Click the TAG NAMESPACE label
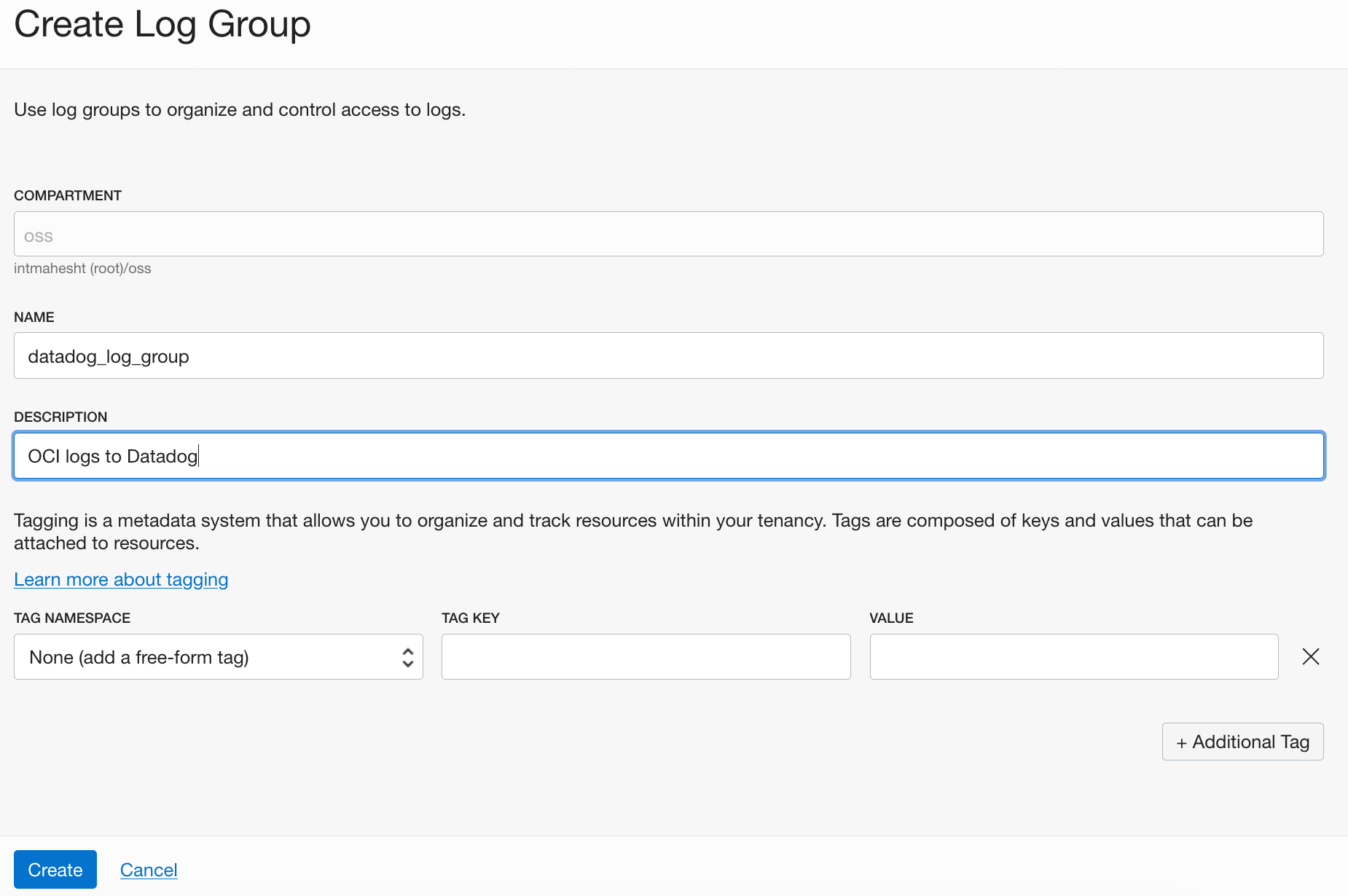Image resolution: width=1348 pixels, height=896 pixels. [72, 618]
